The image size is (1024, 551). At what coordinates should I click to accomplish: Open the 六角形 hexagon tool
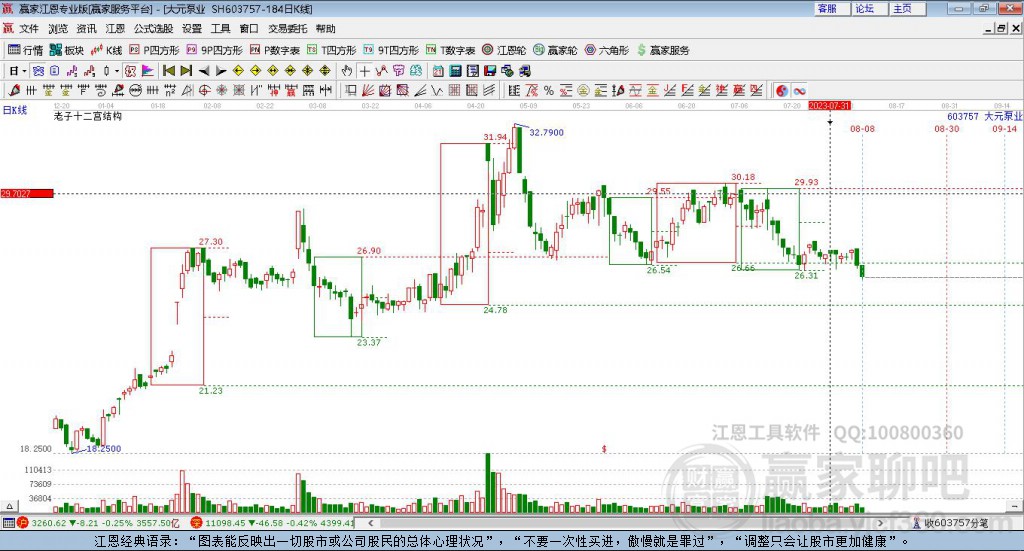607,50
